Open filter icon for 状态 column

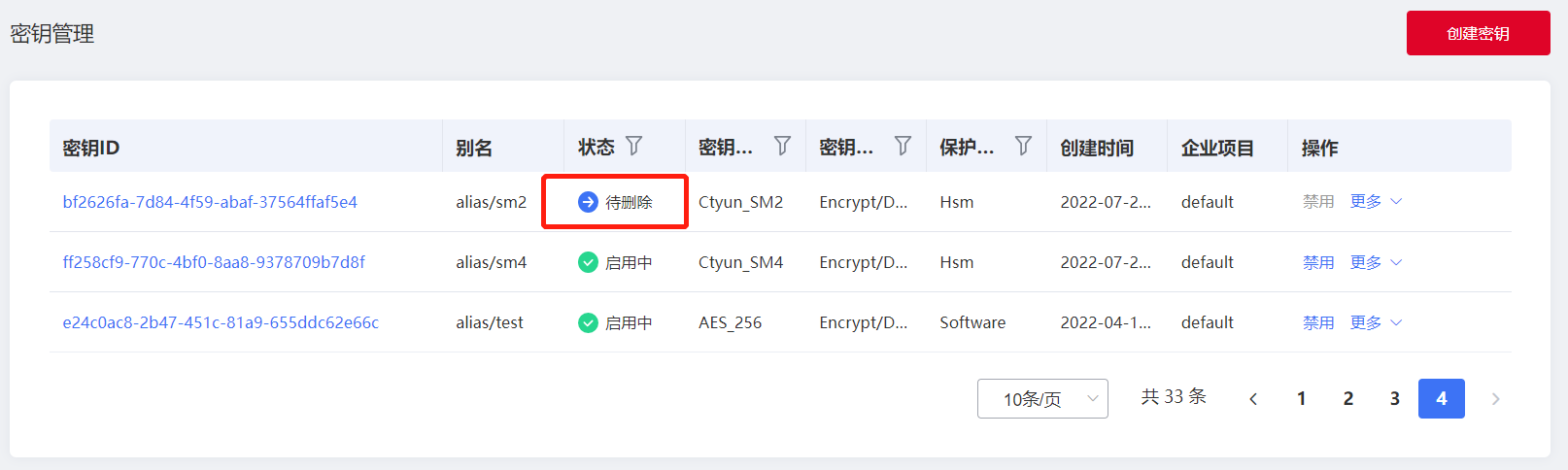634,146
